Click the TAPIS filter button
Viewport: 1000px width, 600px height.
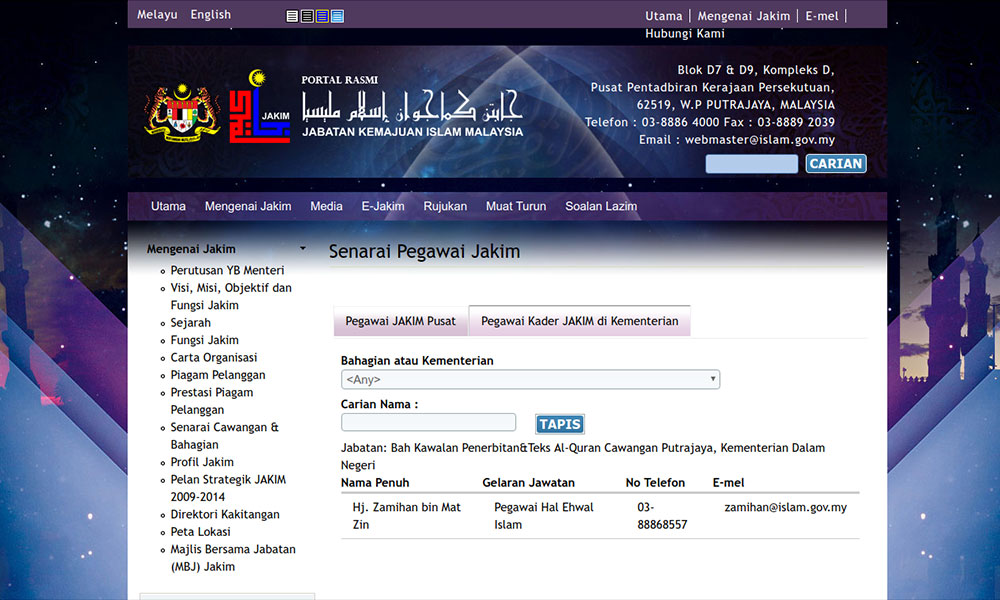click(x=560, y=424)
